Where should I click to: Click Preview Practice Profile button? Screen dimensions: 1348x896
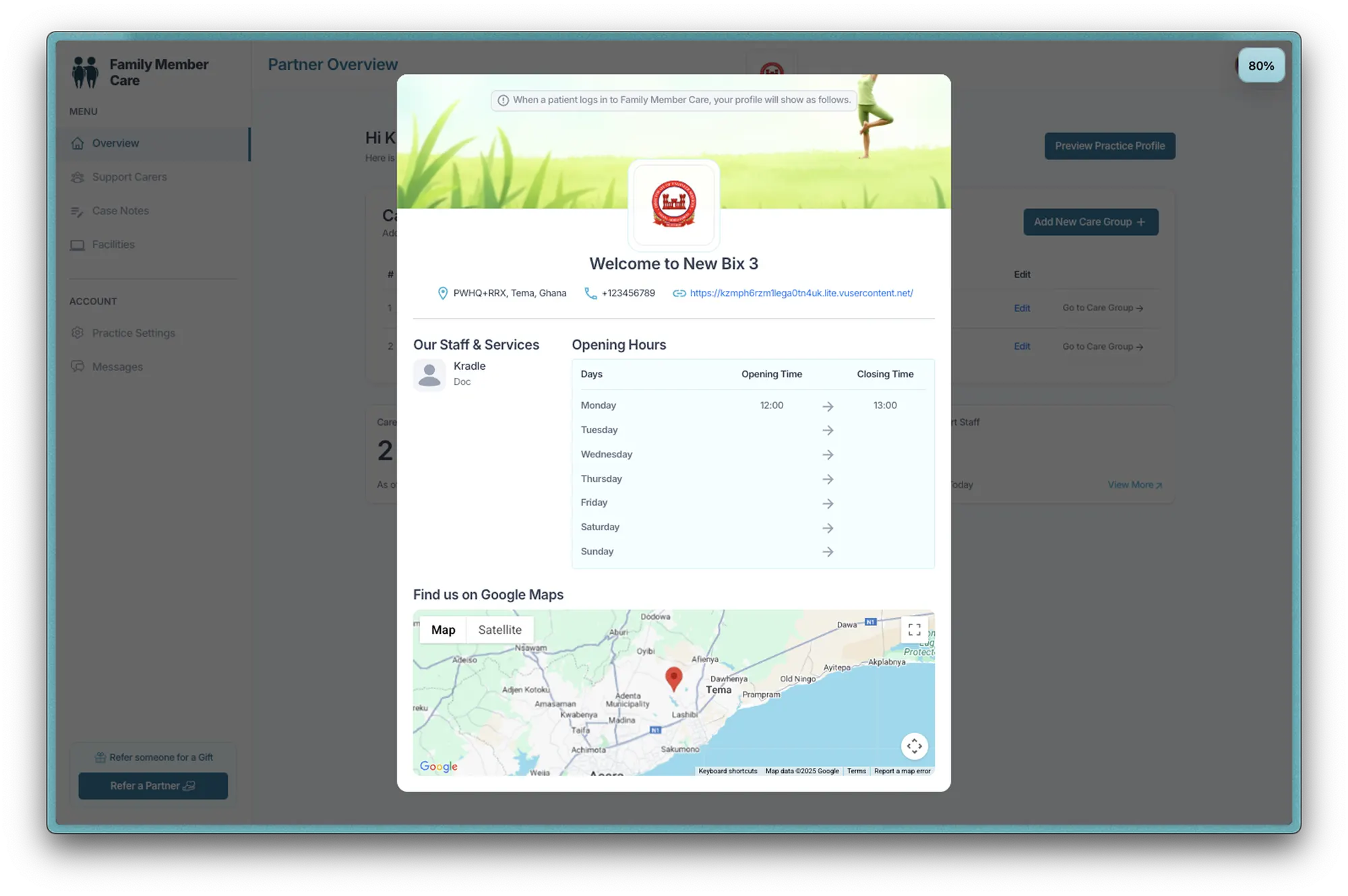[x=1109, y=146]
